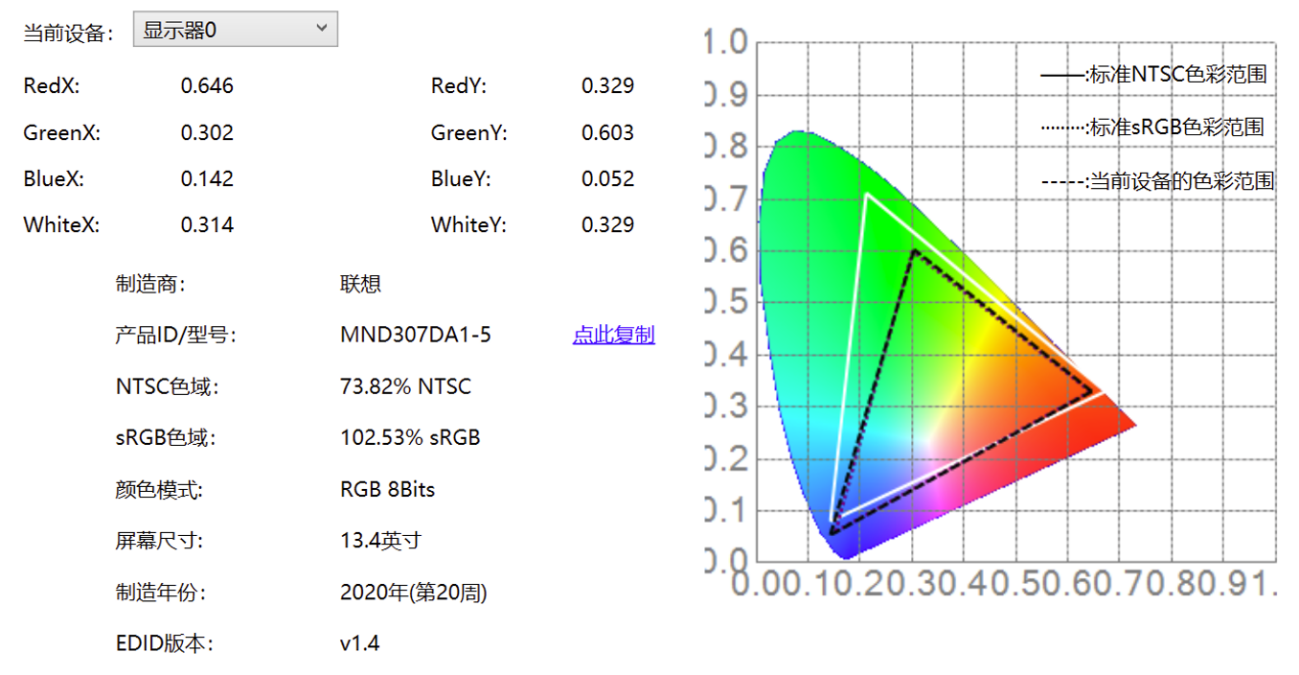Screen dimensions: 1299x675
Task: Click the EDID版本 label
Action: pos(165,643)
